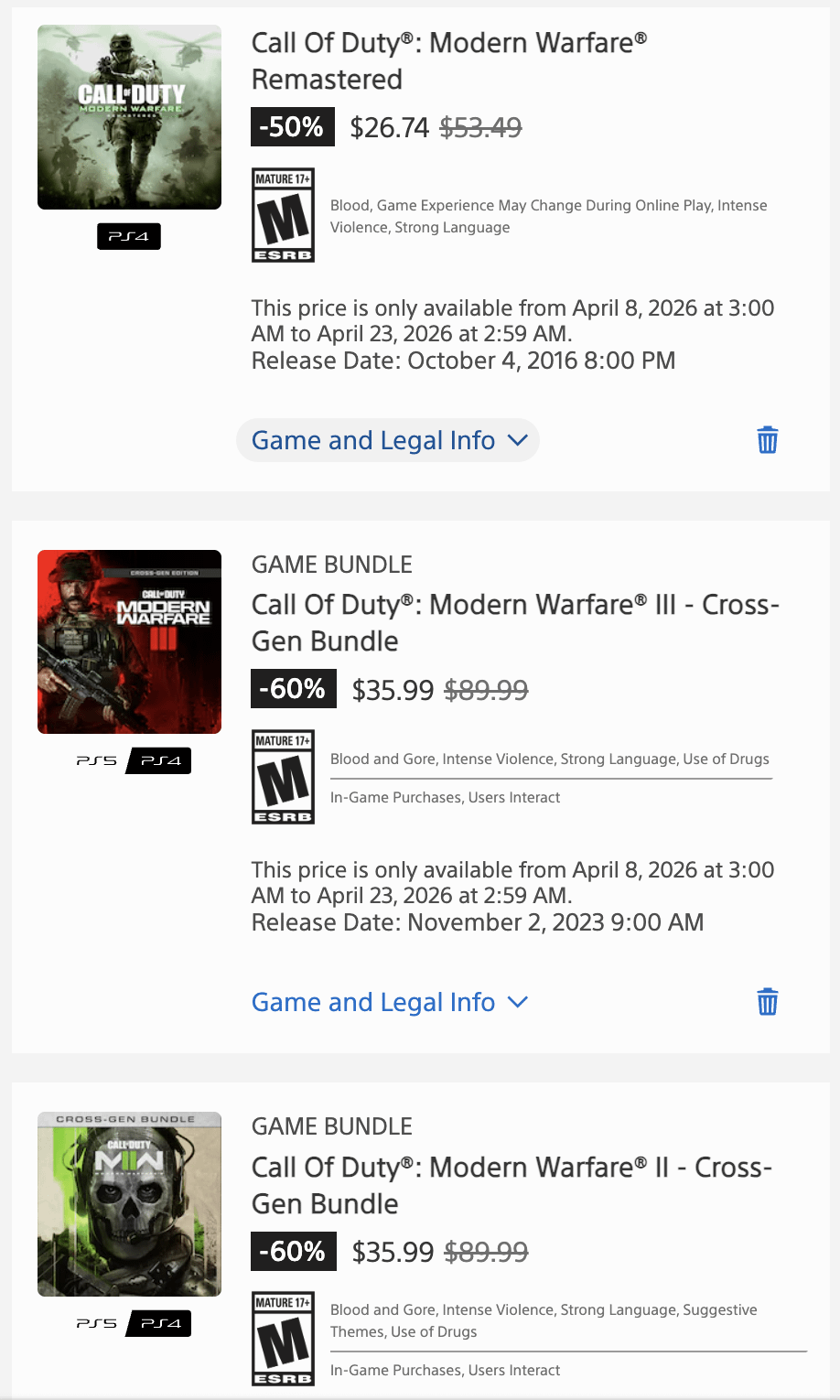840x1400 pixels.
Task: Open Modern Warfare II skull cover thumbnail
Action: 129,1203
